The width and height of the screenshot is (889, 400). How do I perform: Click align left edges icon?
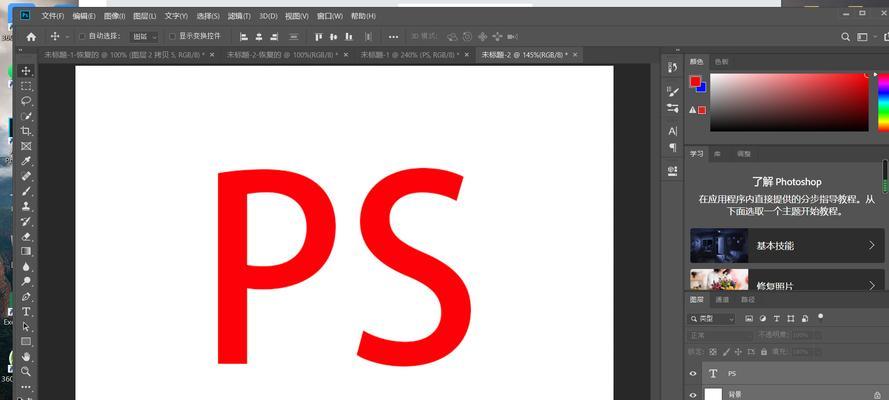[x=244, y=37]
